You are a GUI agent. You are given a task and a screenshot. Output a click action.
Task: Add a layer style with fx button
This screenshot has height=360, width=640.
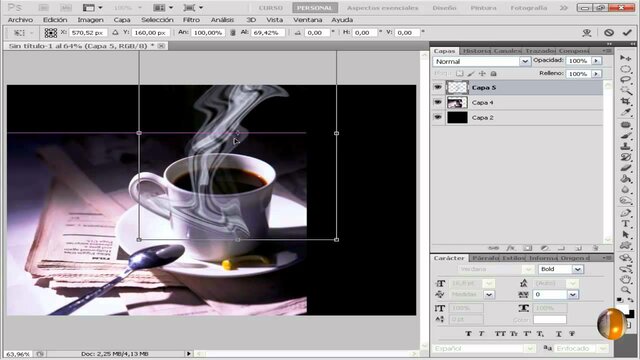pos(511,248)
